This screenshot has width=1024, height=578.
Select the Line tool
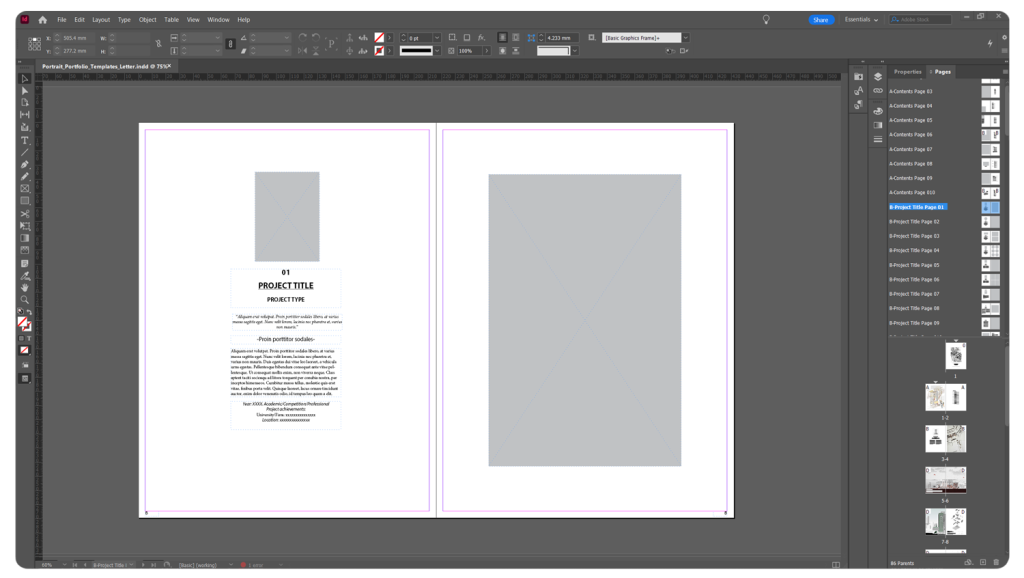(x=25, y=152)
